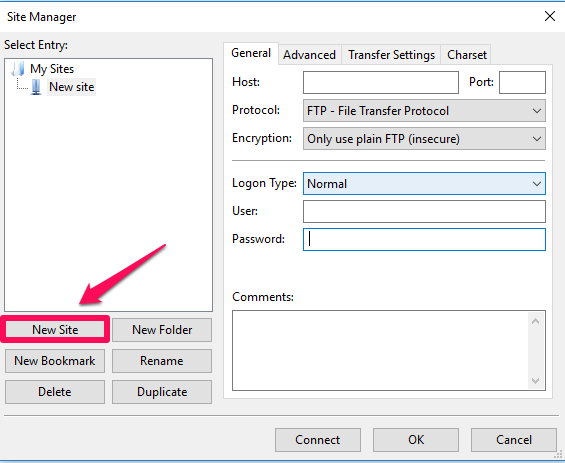This screenshot has height=463, width=565.
Task: Focus the Port input field
Action: (x=522, y=83)
